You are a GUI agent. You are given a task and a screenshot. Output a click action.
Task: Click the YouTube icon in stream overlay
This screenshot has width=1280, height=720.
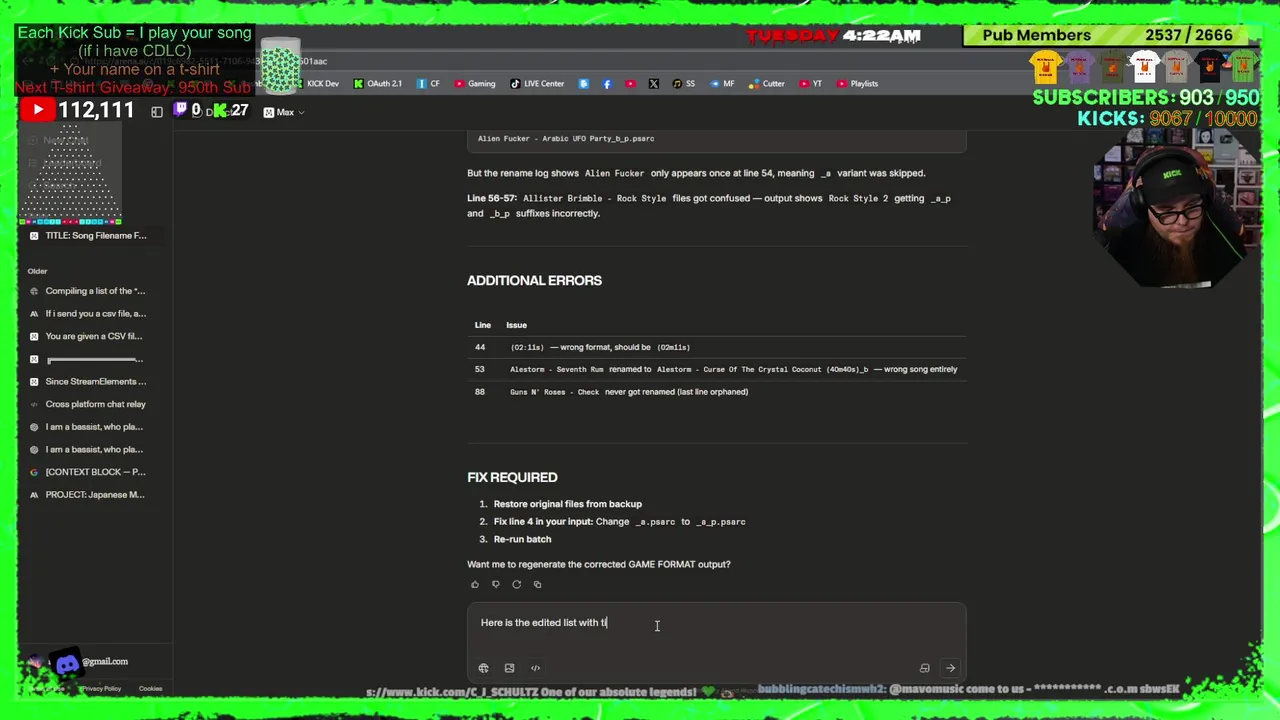pos(37,111)
